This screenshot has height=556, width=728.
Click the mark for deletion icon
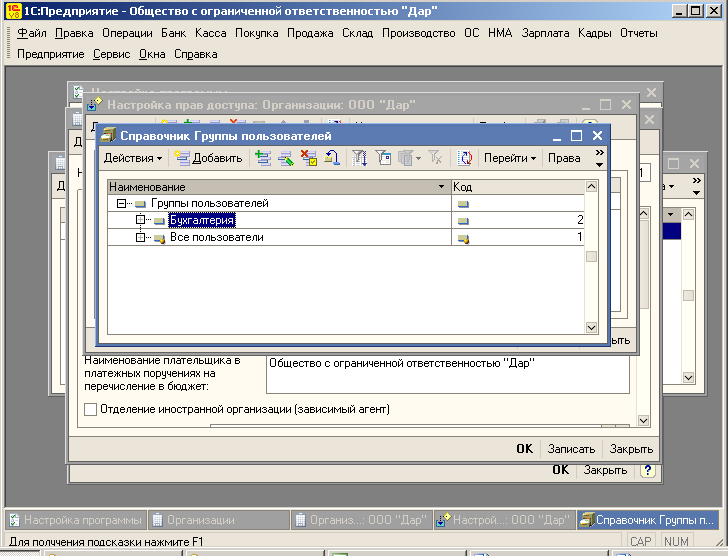tap(308, 158)
